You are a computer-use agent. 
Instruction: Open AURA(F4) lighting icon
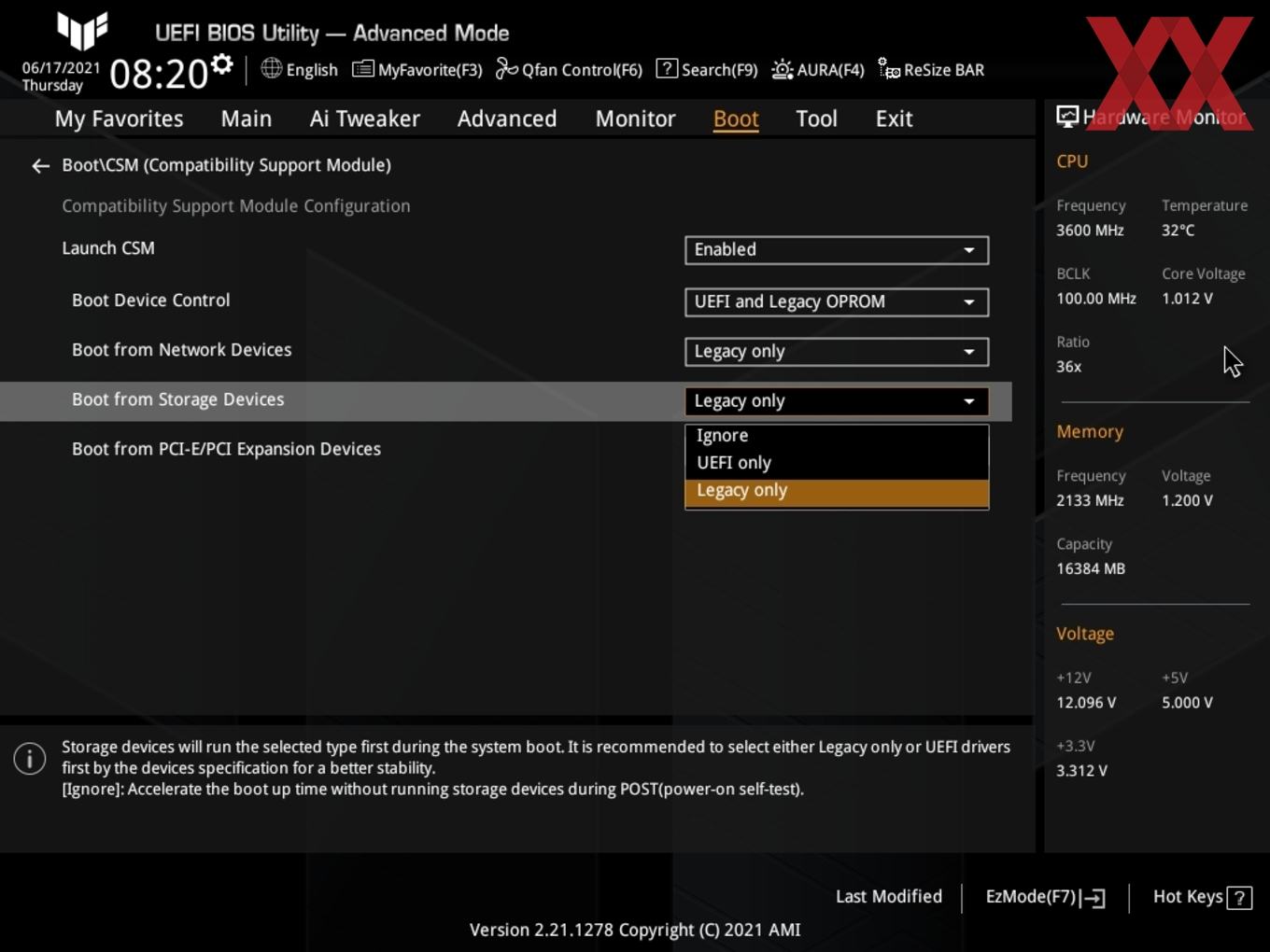coord(782,69)
